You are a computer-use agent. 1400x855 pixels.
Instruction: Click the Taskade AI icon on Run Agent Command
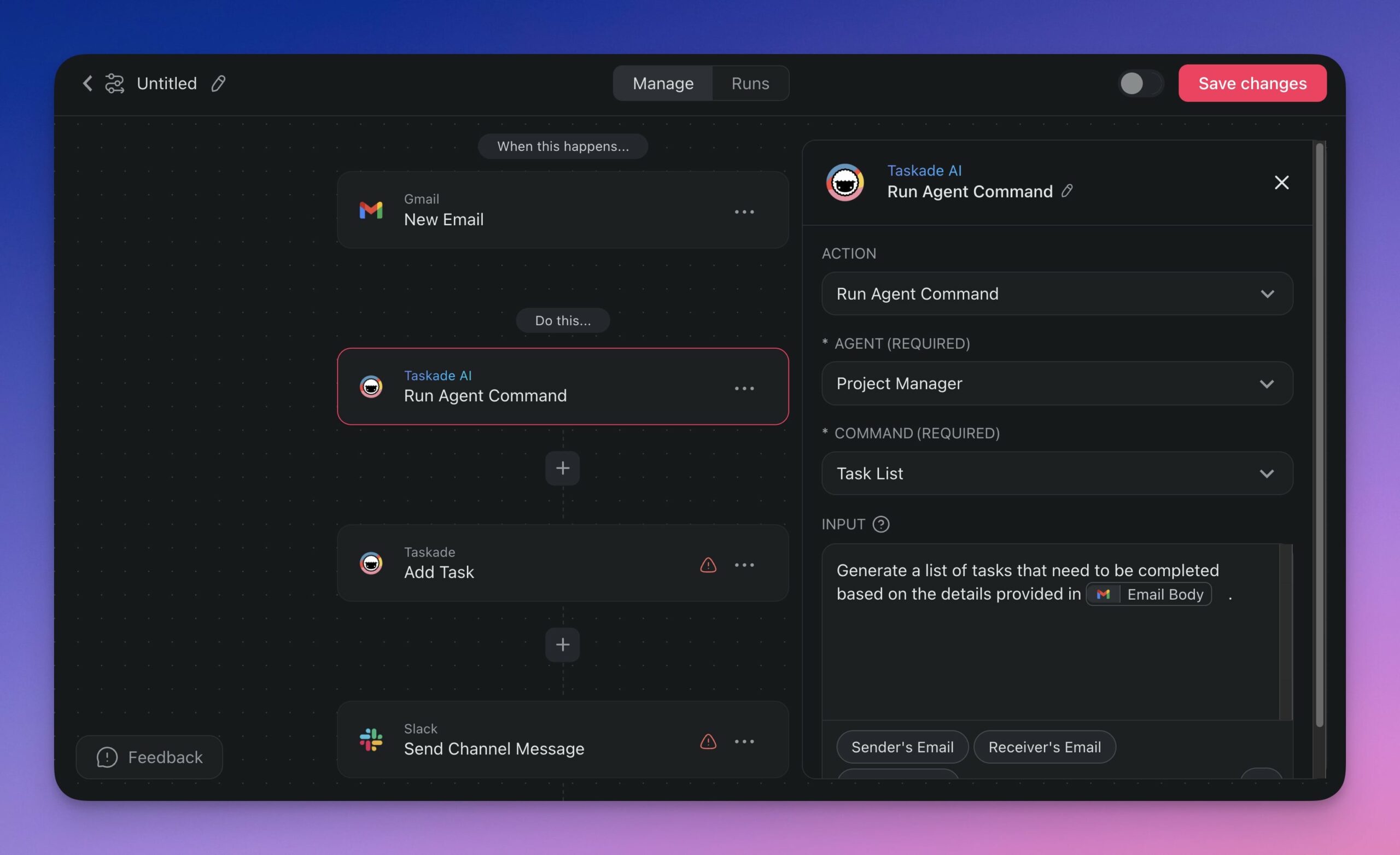[370, 386]
